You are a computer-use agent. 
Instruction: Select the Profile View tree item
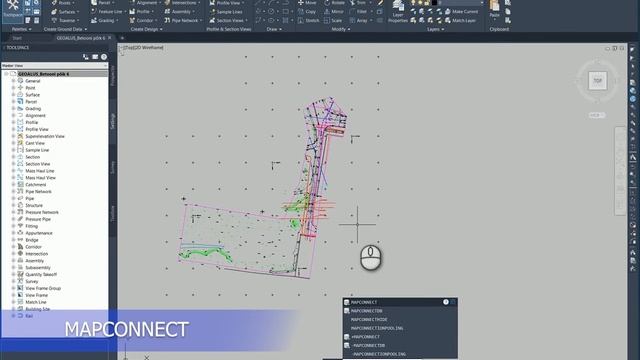click(x=37, y=129)
